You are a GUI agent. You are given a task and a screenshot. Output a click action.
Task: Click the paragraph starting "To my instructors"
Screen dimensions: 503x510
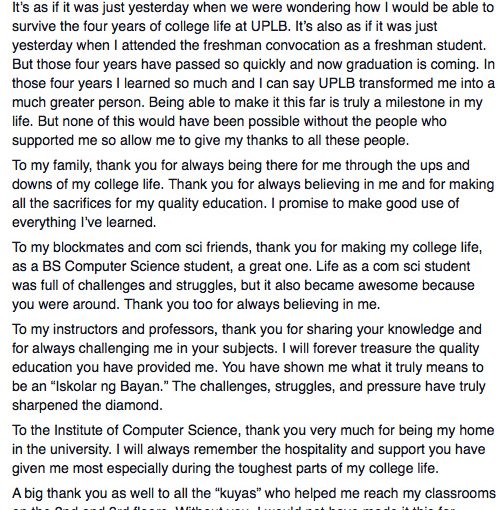[x=249, y=367]
